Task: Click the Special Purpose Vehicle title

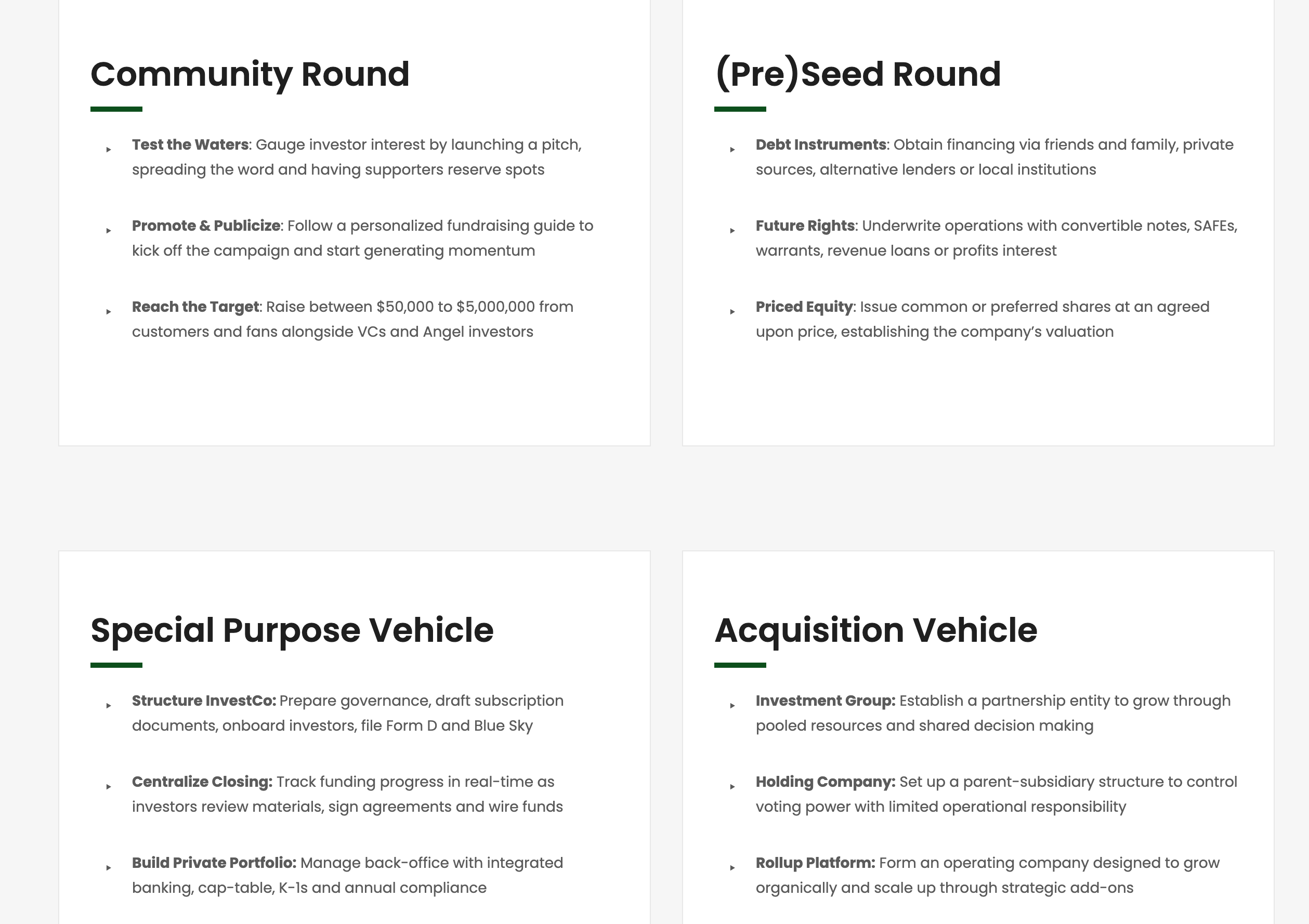Action: 292,630
